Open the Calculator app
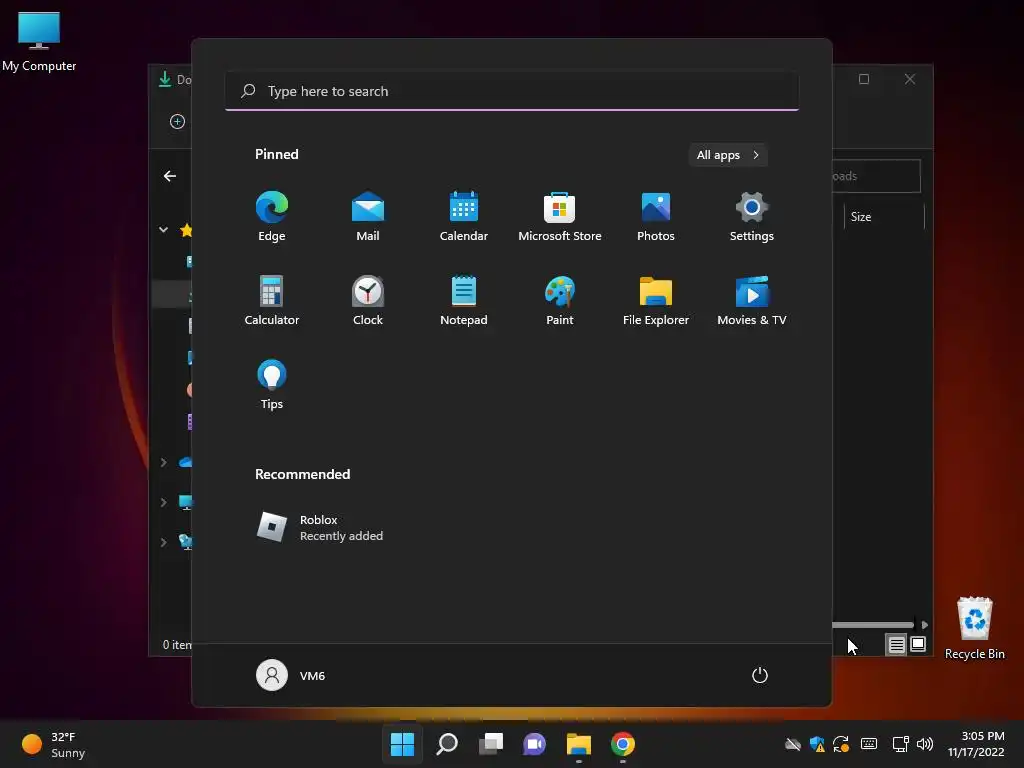The width and height of the screenshot is (1024, 768). [x=272, y=300]
